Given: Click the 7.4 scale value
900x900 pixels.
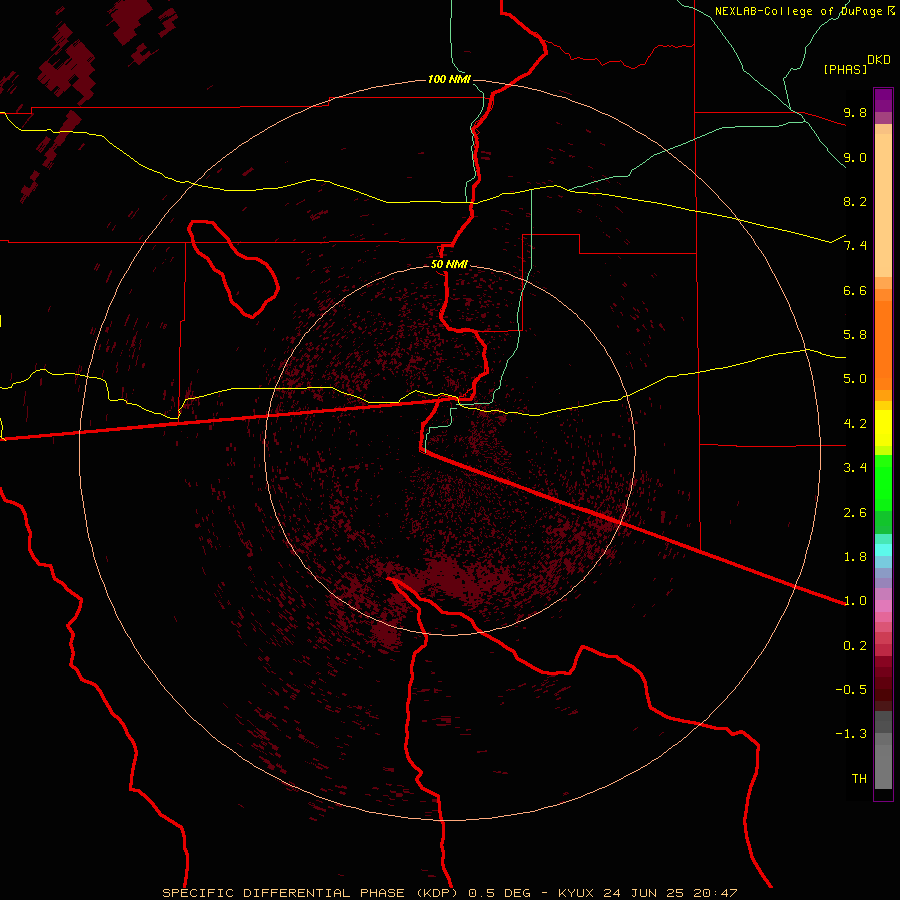Looking at the screenshot, I should point(855,246).
